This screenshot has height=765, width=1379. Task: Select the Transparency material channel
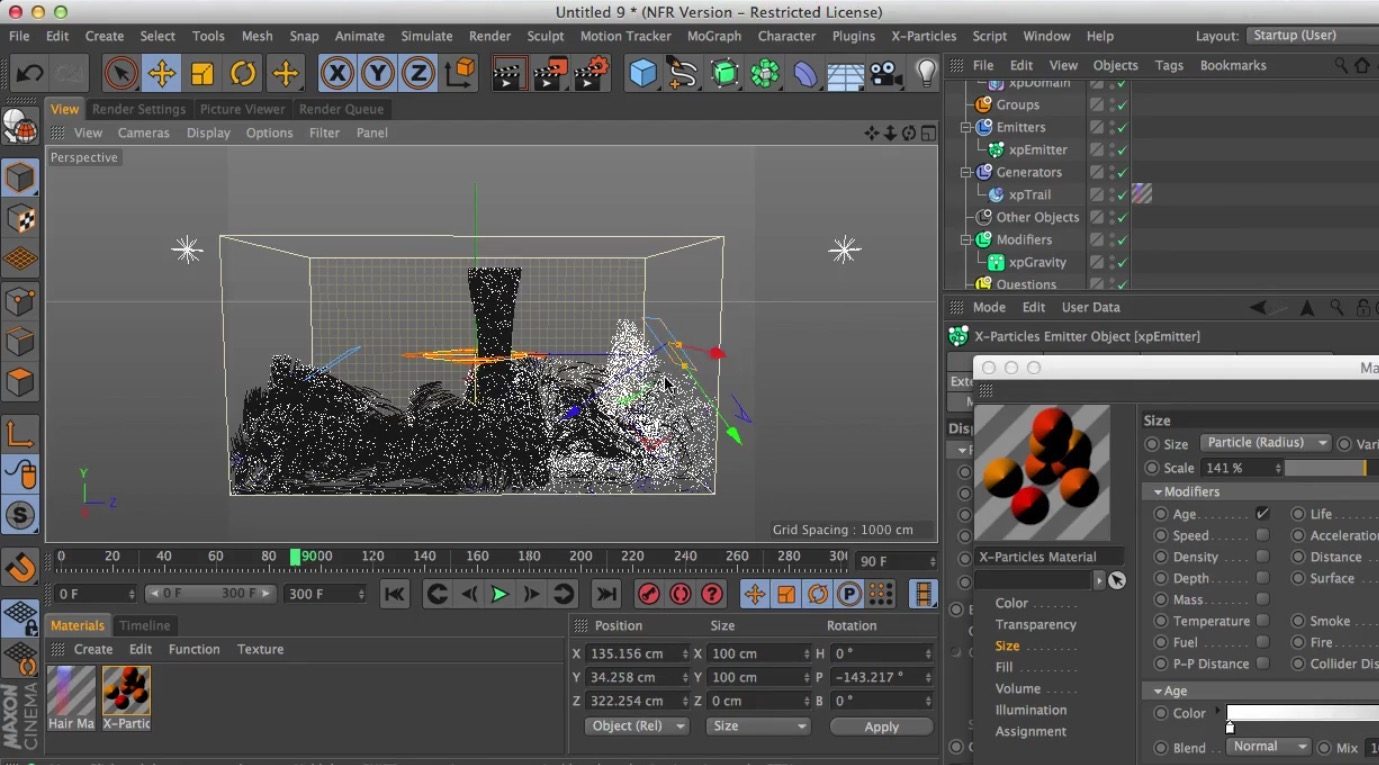[1035, 625]
